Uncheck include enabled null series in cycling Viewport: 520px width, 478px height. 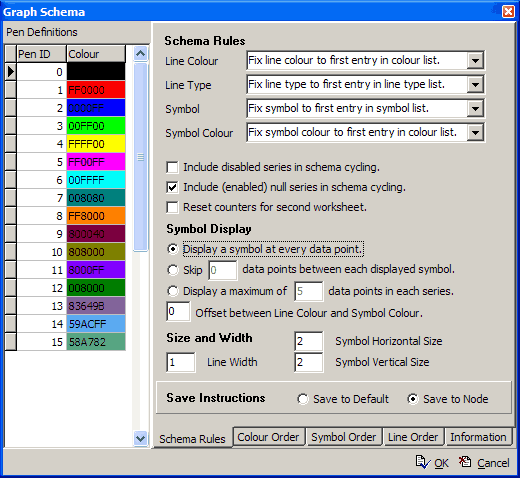[x=172, y=187]
